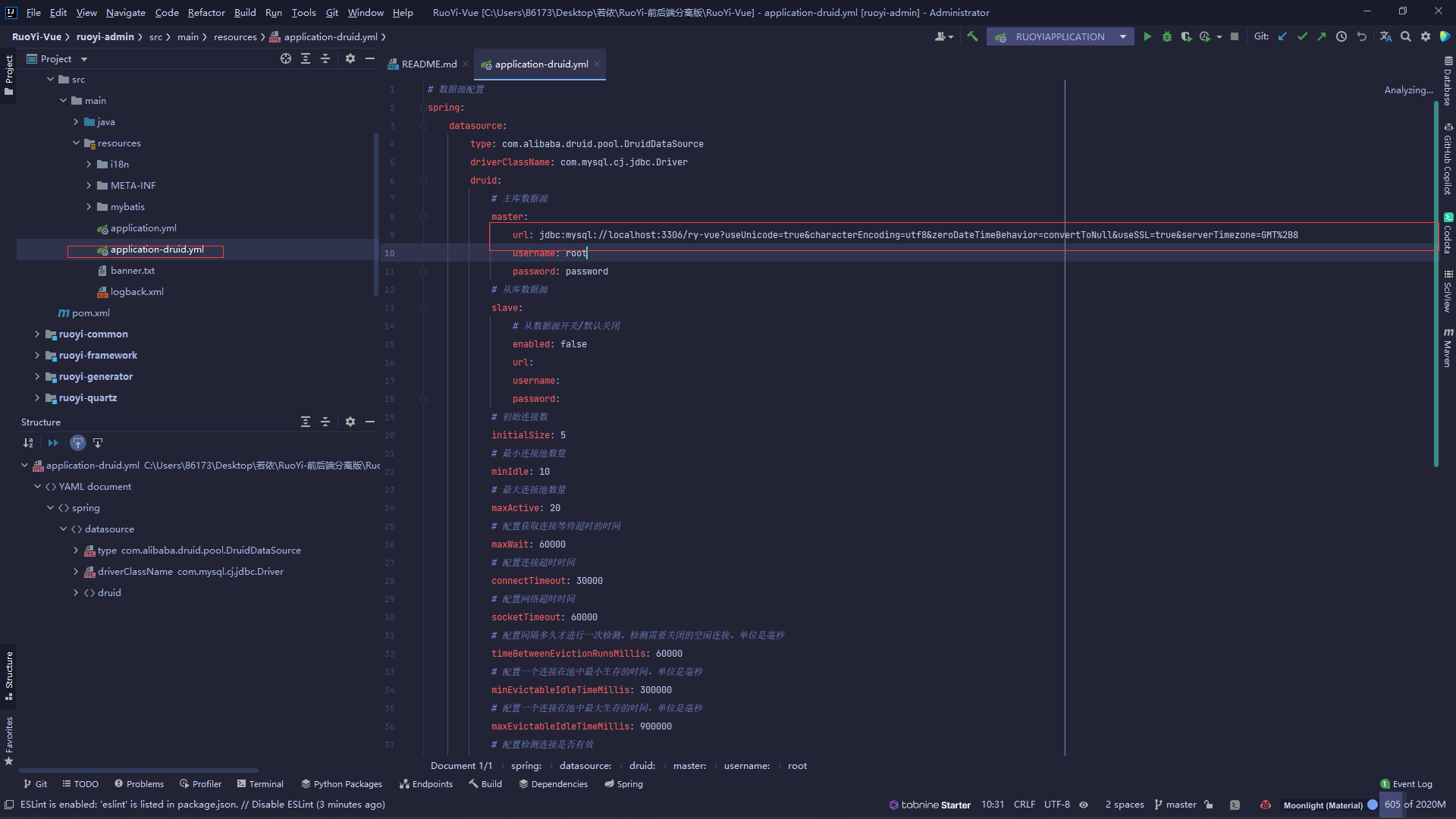Viewport: 1456px width, 819px height.
Task: Open the File menu
Action: coord(33,12)
